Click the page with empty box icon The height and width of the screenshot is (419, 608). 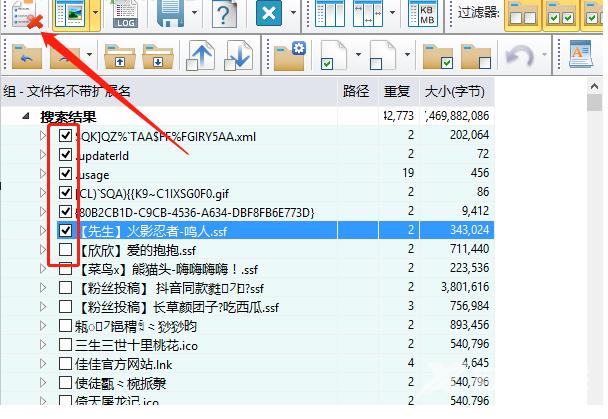pos(382,56)
